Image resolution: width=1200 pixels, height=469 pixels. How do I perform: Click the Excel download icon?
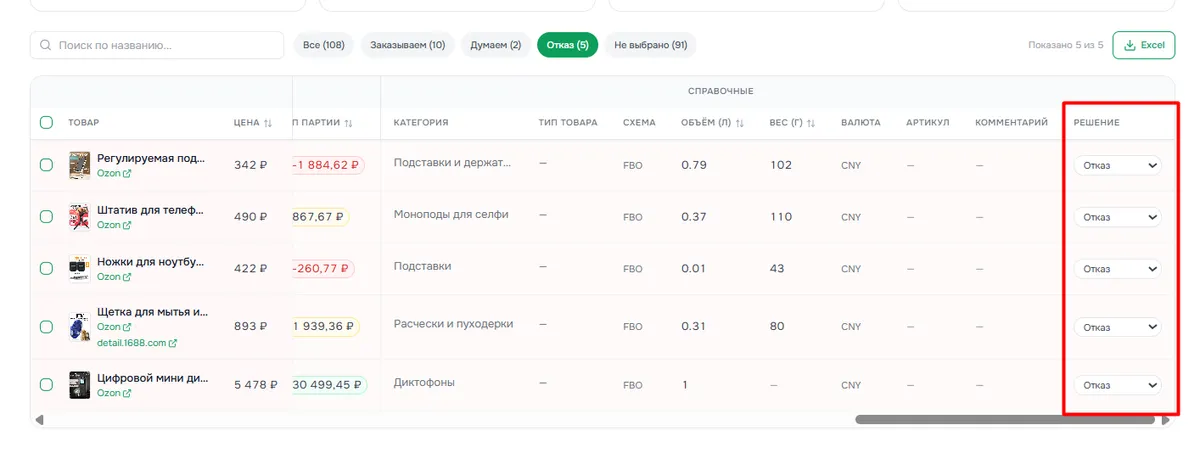click(1130, 45)
